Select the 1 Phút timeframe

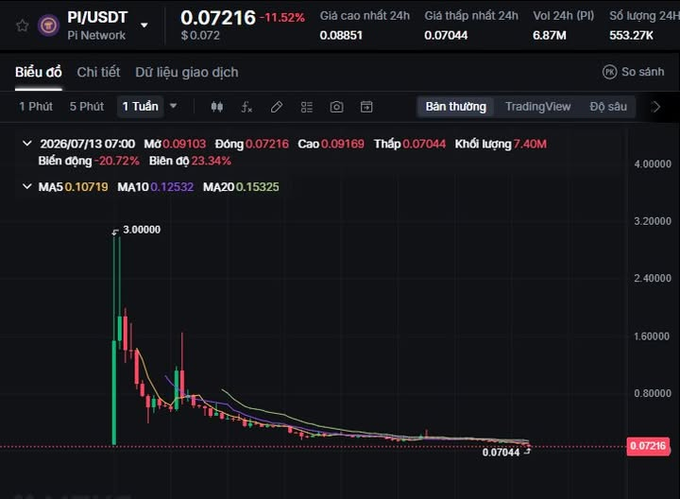click(x=36, y=107)
